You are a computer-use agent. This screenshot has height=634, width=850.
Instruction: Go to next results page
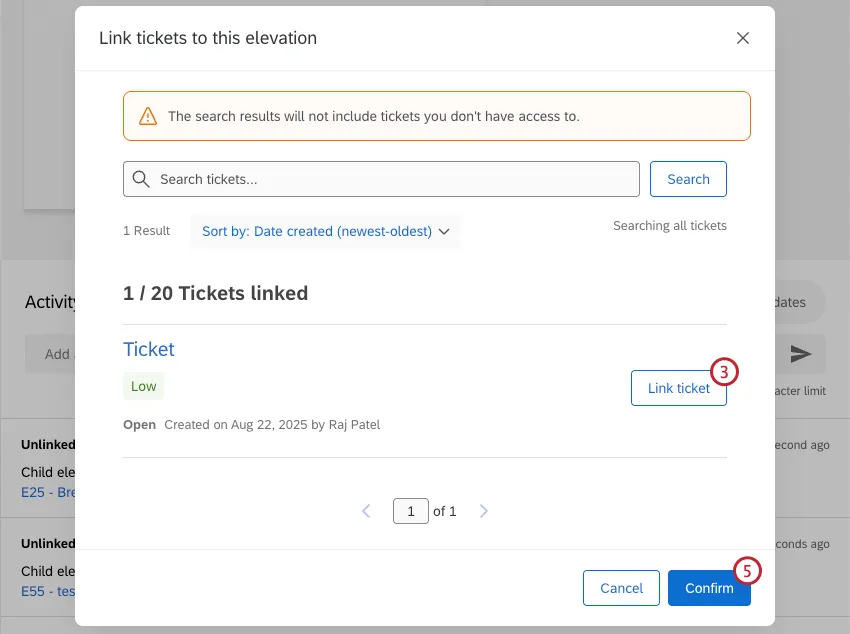tap(484, 511)
